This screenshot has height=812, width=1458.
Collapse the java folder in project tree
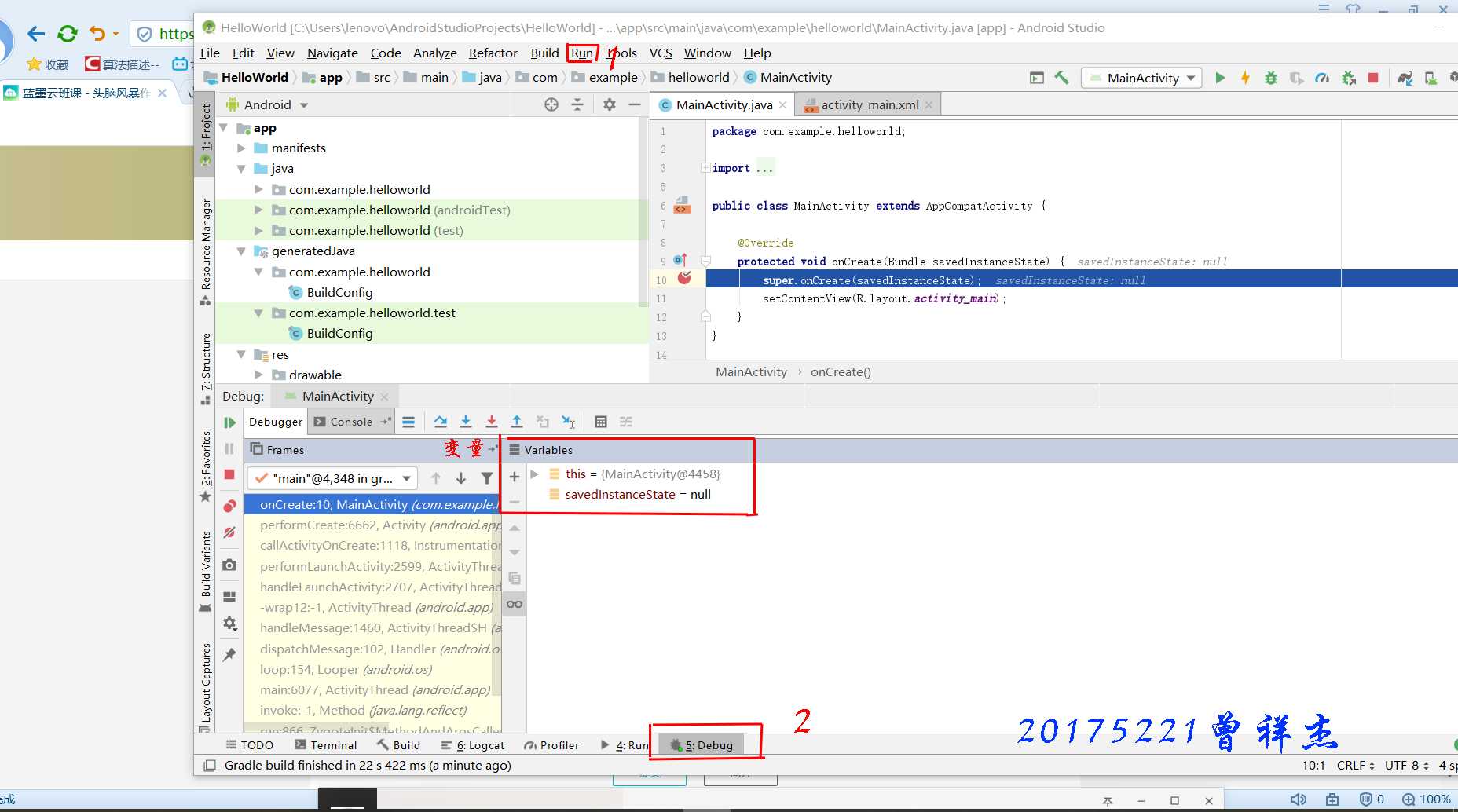242,168
